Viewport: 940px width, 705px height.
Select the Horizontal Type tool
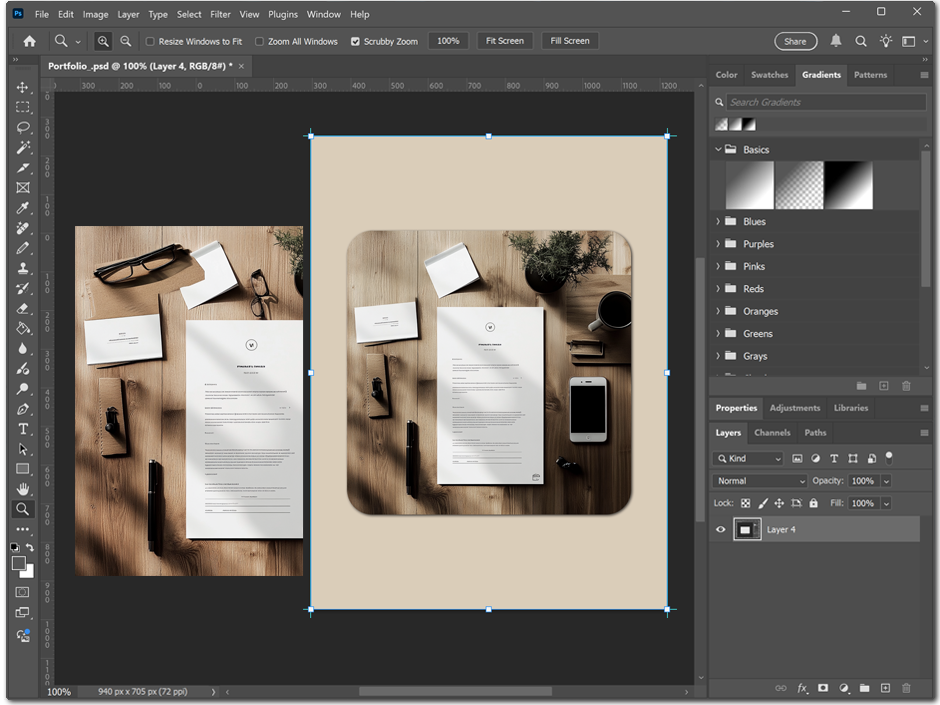22,429
